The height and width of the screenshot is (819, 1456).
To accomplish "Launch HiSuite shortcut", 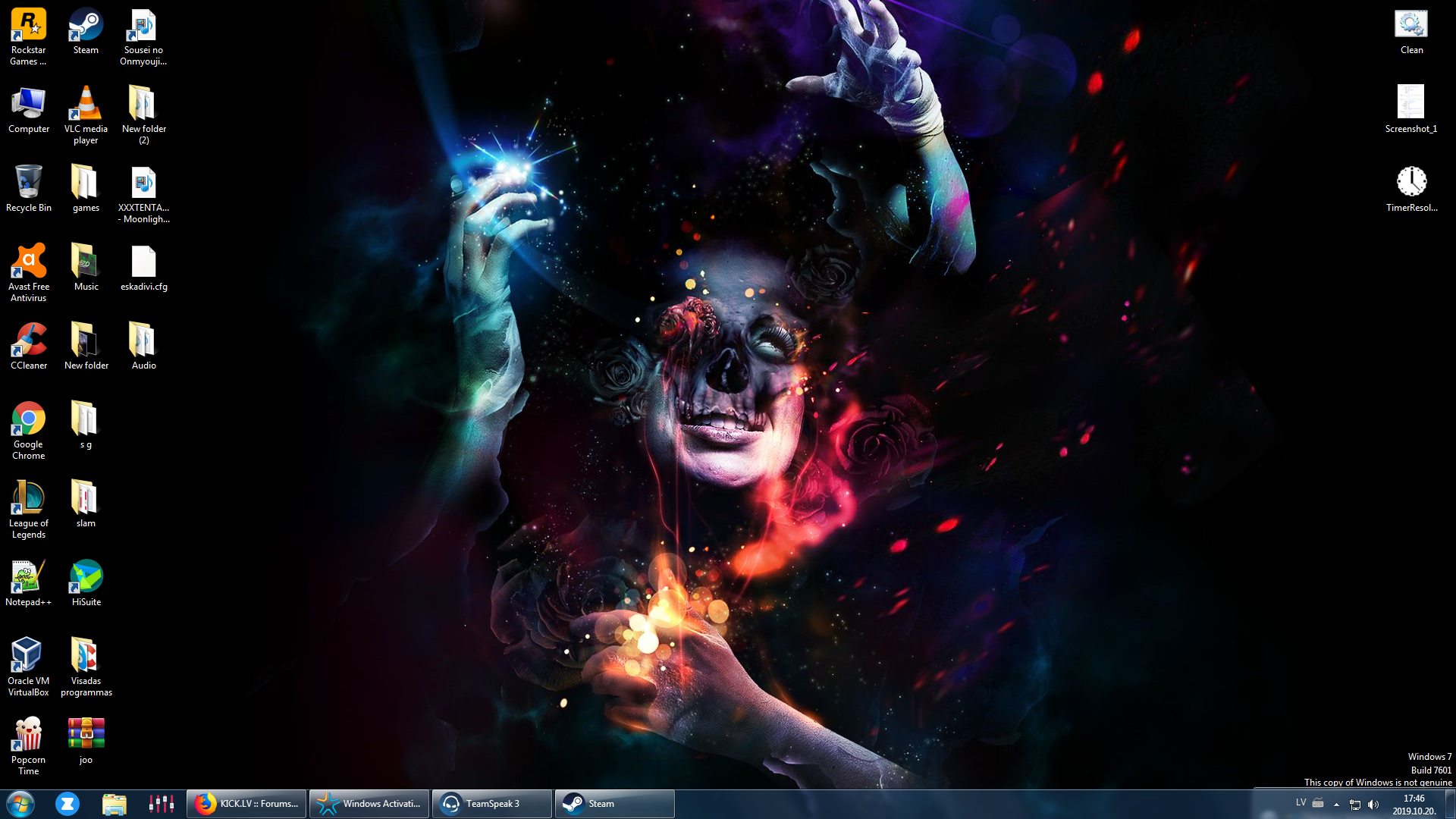I will coord(86,583).
